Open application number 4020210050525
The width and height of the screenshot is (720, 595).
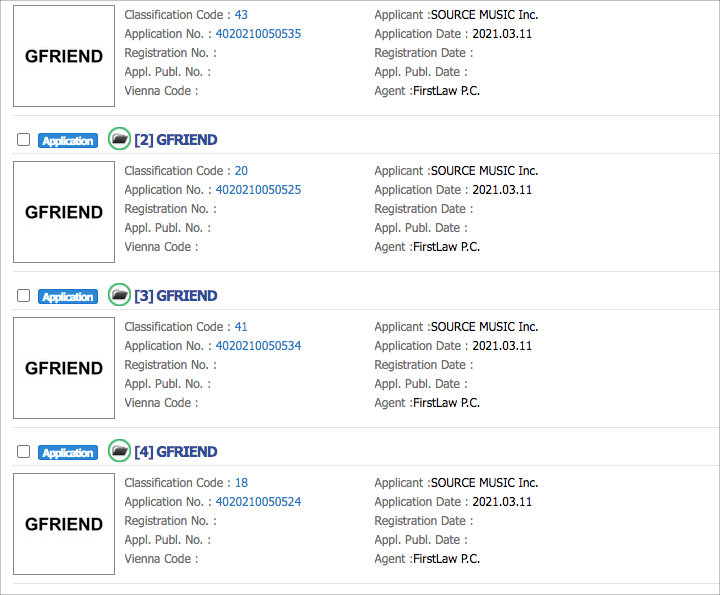pyautogui.click(x=259, y=190)
